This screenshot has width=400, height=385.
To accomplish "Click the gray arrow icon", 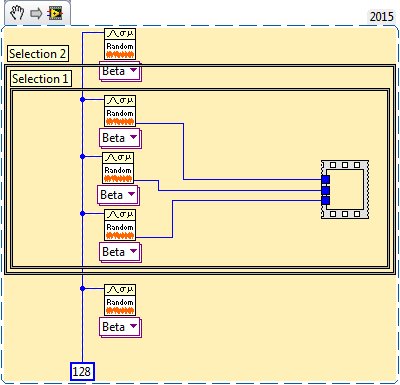I will coord(36,14).
